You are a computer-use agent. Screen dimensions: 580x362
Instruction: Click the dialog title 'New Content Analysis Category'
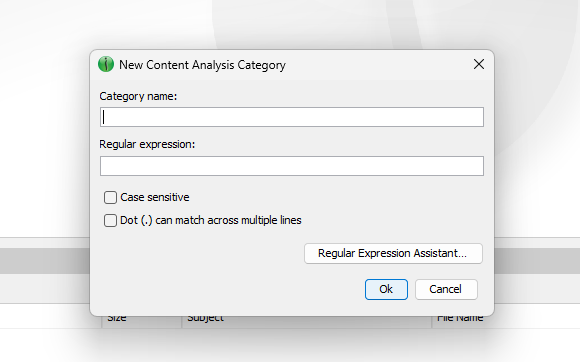tap(202, 65)
